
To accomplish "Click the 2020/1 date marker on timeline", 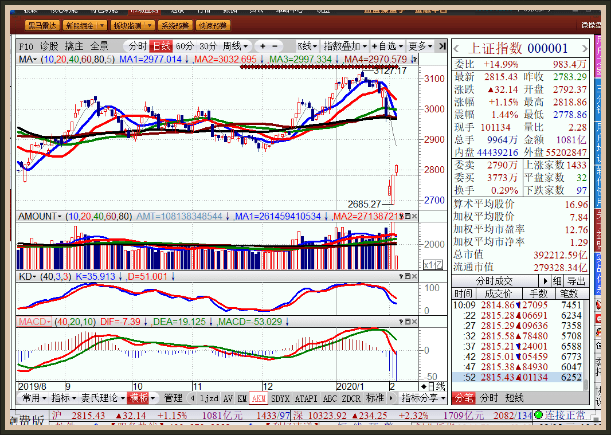I will click(x=350, y=387).
